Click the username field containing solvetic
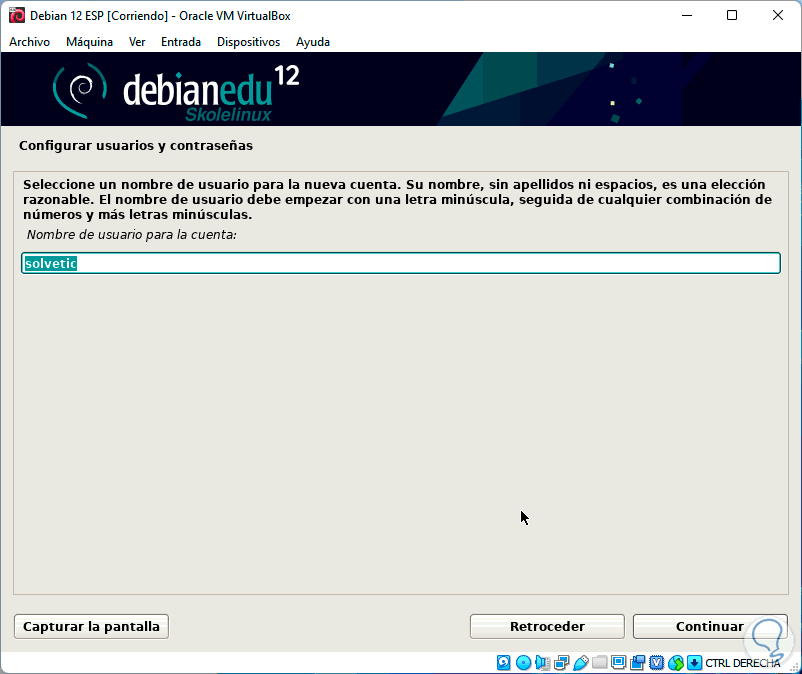This screenshot has height=674, width=802. (x=401, y=263)
